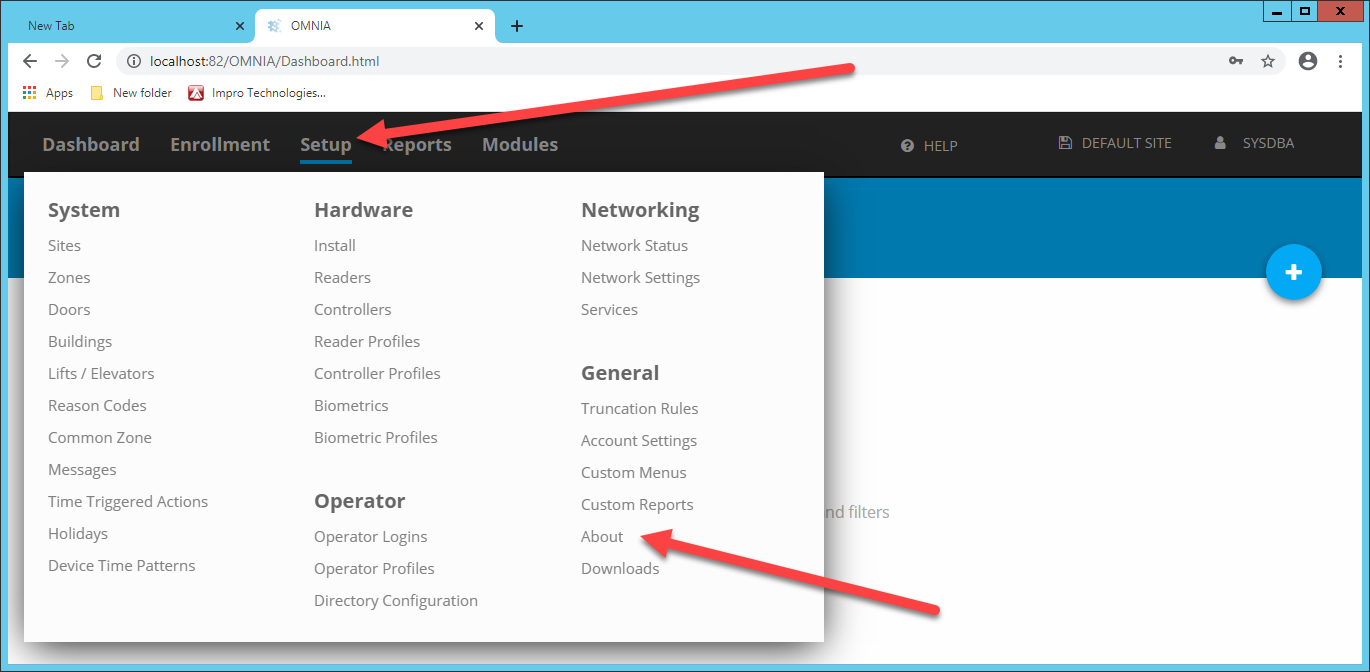Open the Modules navigation menu
The width and height of the screenshot is (1370, 672).
point(520,145)
